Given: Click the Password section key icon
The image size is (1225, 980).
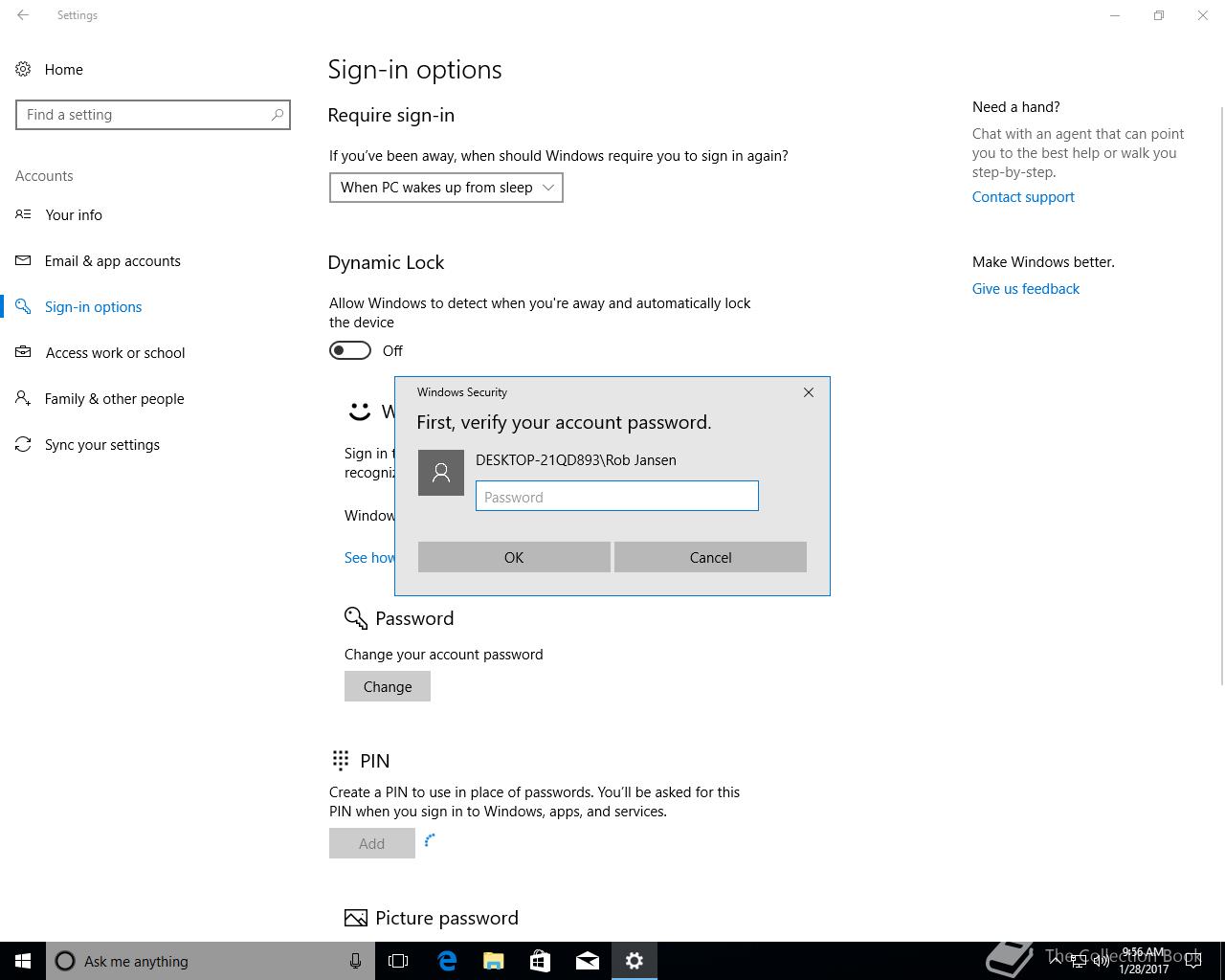Looking at the screenshot, I should pyautogui.click(x=356, y=618).
